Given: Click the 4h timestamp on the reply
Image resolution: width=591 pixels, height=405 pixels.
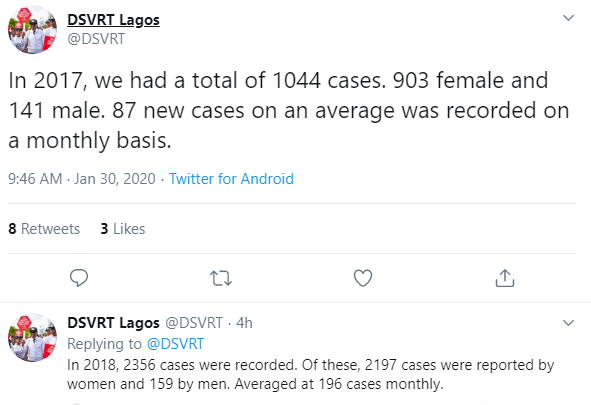Looking at the screenshot, I should coord(244,323).
